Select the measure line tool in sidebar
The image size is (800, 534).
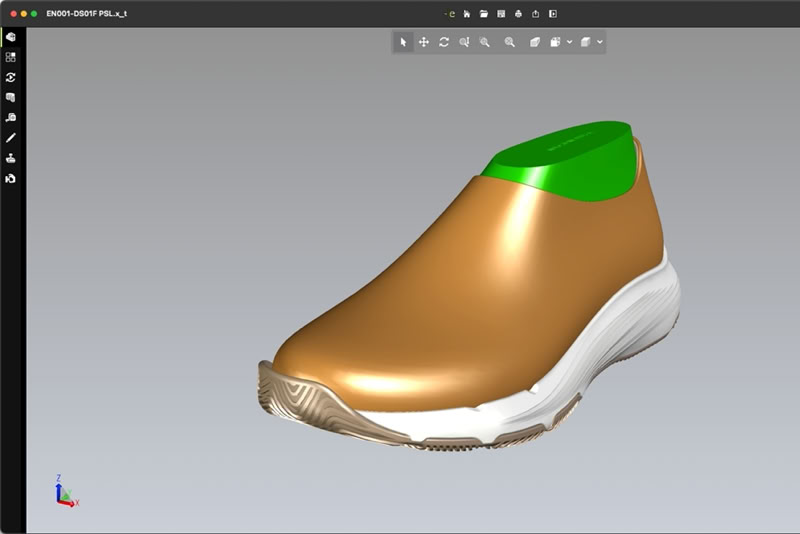11,138
